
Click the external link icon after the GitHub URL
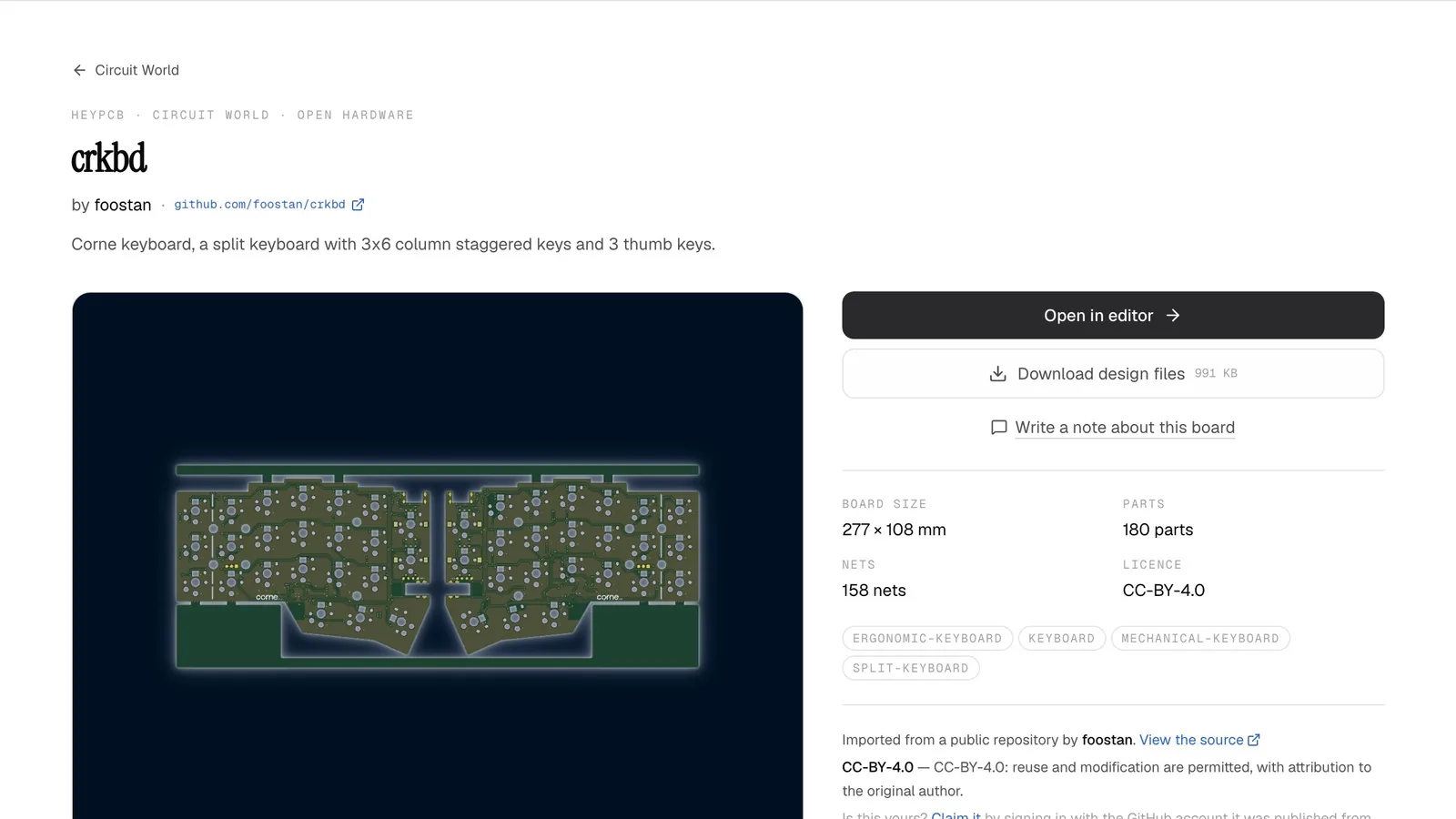pyautogui.click(x=358, y=205)
